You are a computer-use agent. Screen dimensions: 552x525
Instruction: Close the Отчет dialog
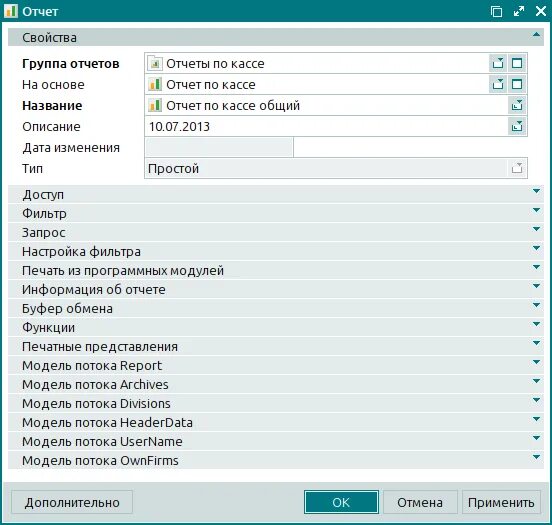coord(540,11)
